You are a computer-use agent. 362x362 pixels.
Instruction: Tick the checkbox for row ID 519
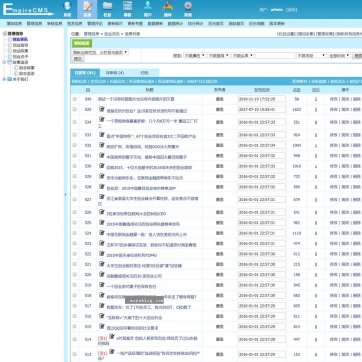pos(75,285)
